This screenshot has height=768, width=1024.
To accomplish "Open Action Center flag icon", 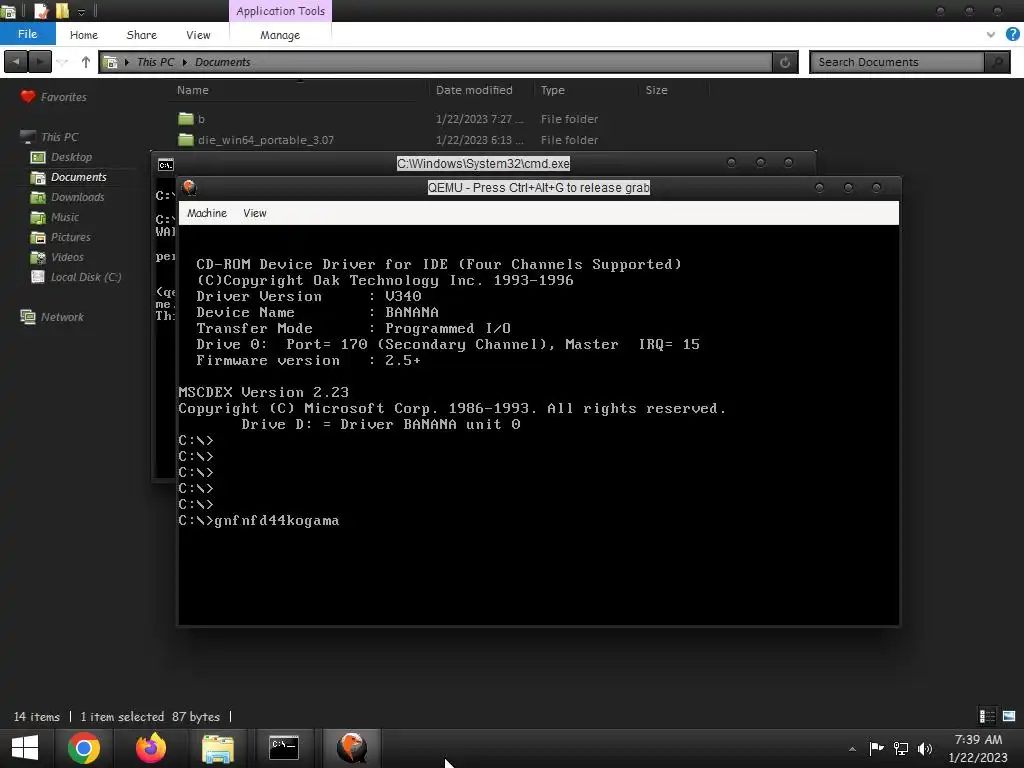I will tap(876, 748).
